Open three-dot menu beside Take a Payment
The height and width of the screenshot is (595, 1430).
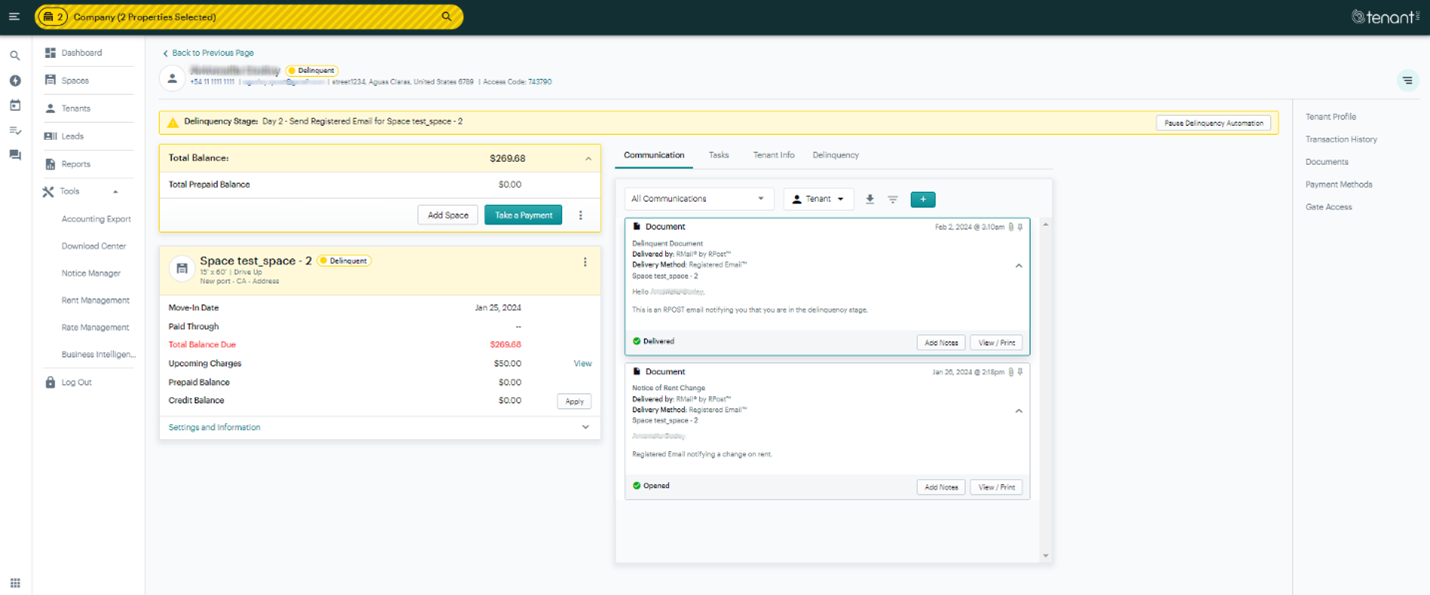(x=581, y=215)
